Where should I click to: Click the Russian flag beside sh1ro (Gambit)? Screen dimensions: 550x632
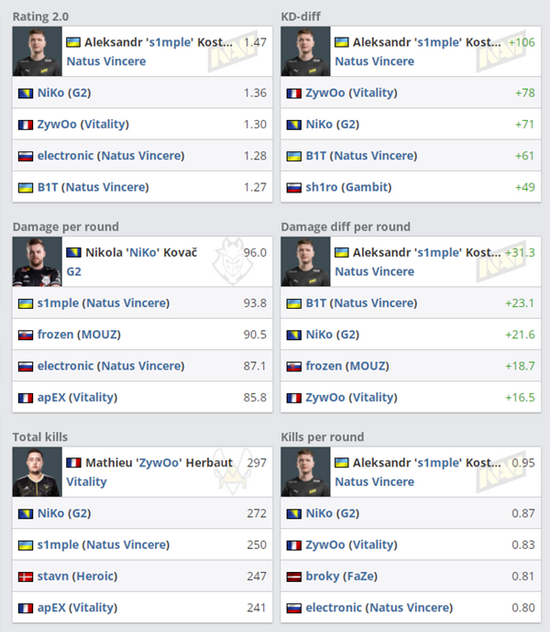pos(294,187)
